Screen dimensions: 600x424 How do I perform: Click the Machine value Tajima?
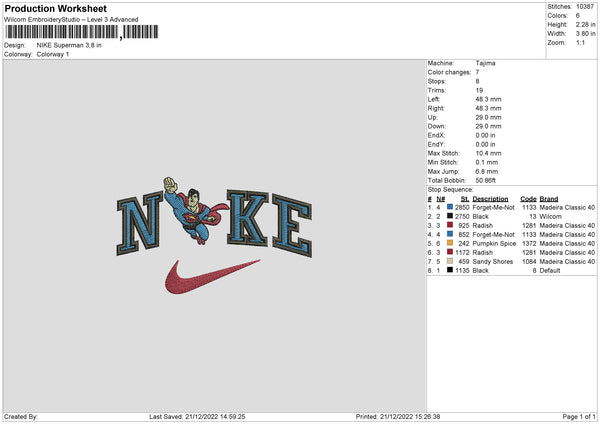[485, 63]
